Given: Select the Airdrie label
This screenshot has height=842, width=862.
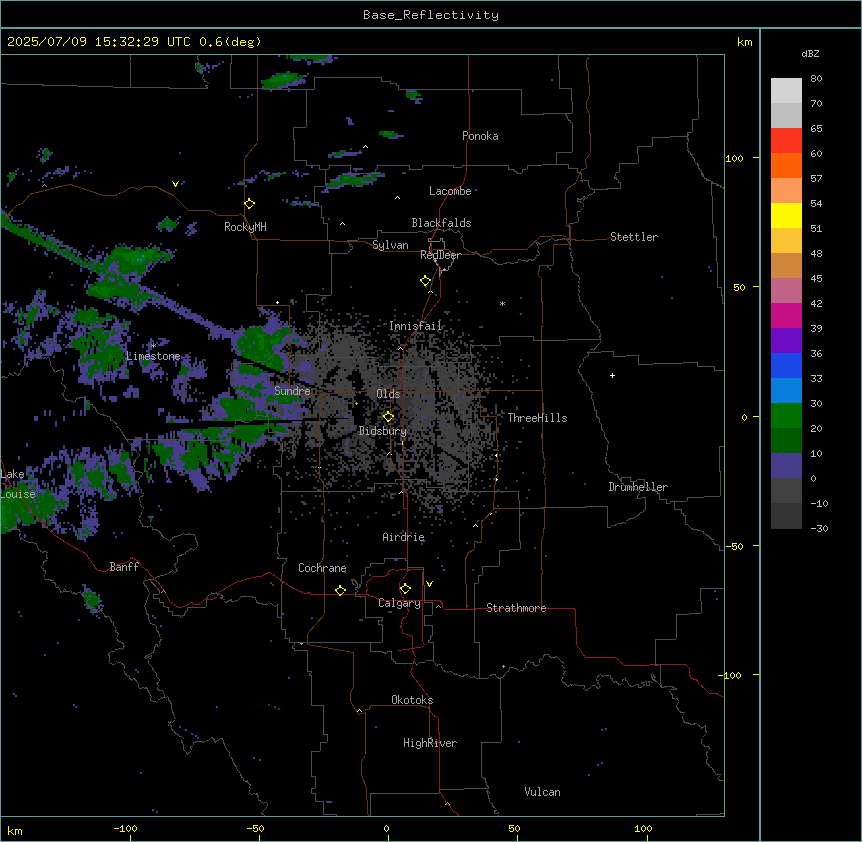Looking at the screenshot, I should (x=404, y=537).
